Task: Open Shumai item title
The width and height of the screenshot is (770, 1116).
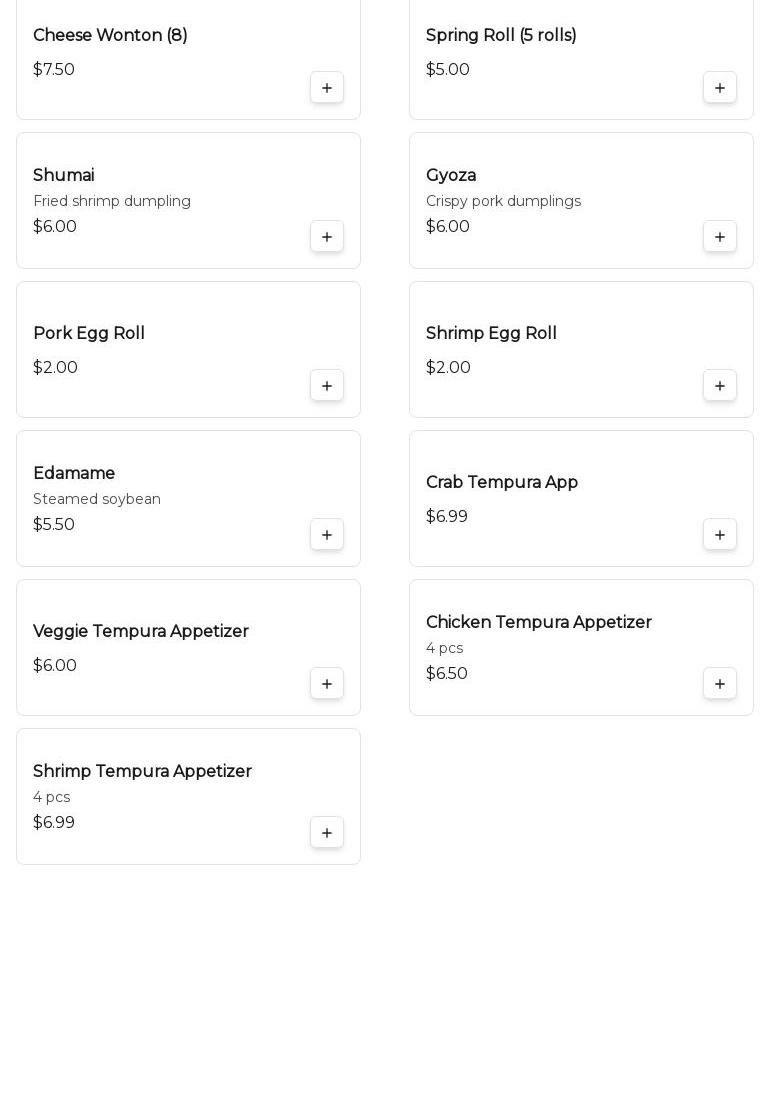Action: (64, 176)
